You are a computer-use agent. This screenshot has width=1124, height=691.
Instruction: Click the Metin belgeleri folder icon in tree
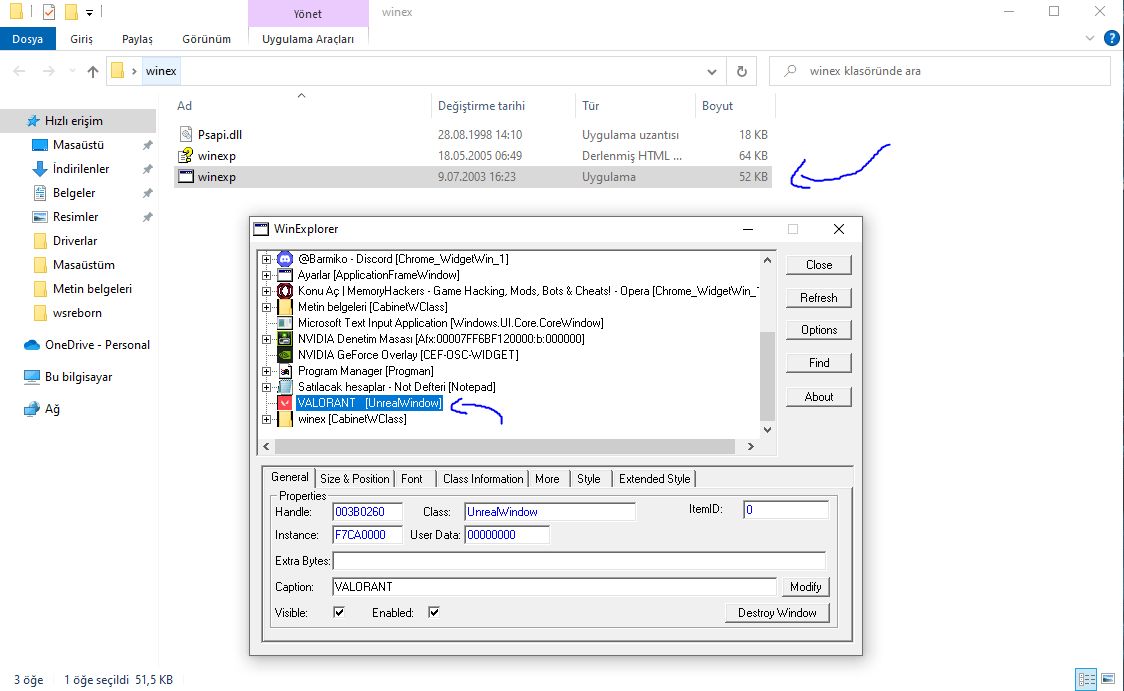tap(285, 307)
